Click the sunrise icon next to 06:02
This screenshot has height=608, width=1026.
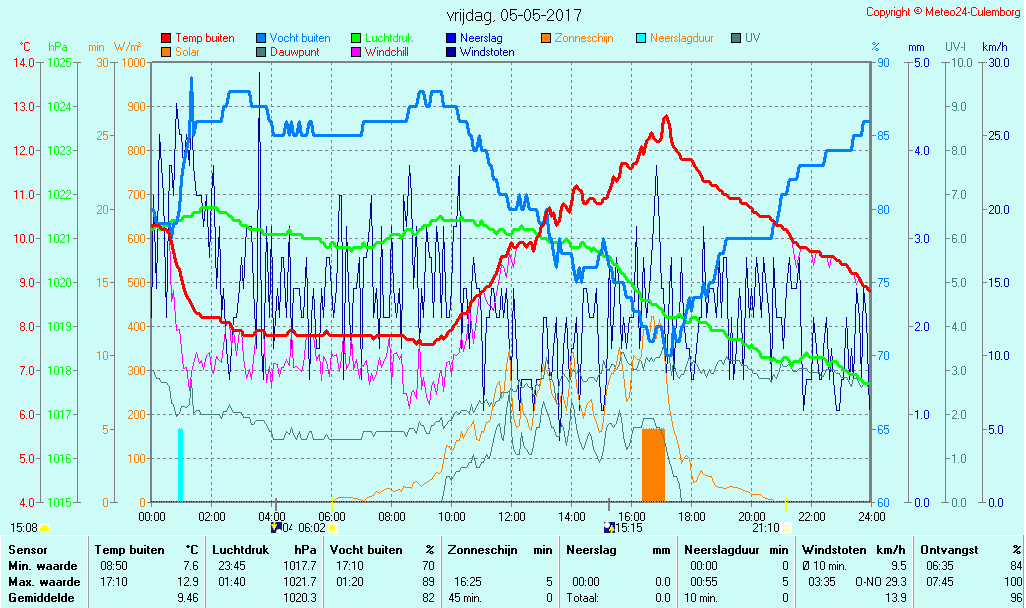(333, 527)
